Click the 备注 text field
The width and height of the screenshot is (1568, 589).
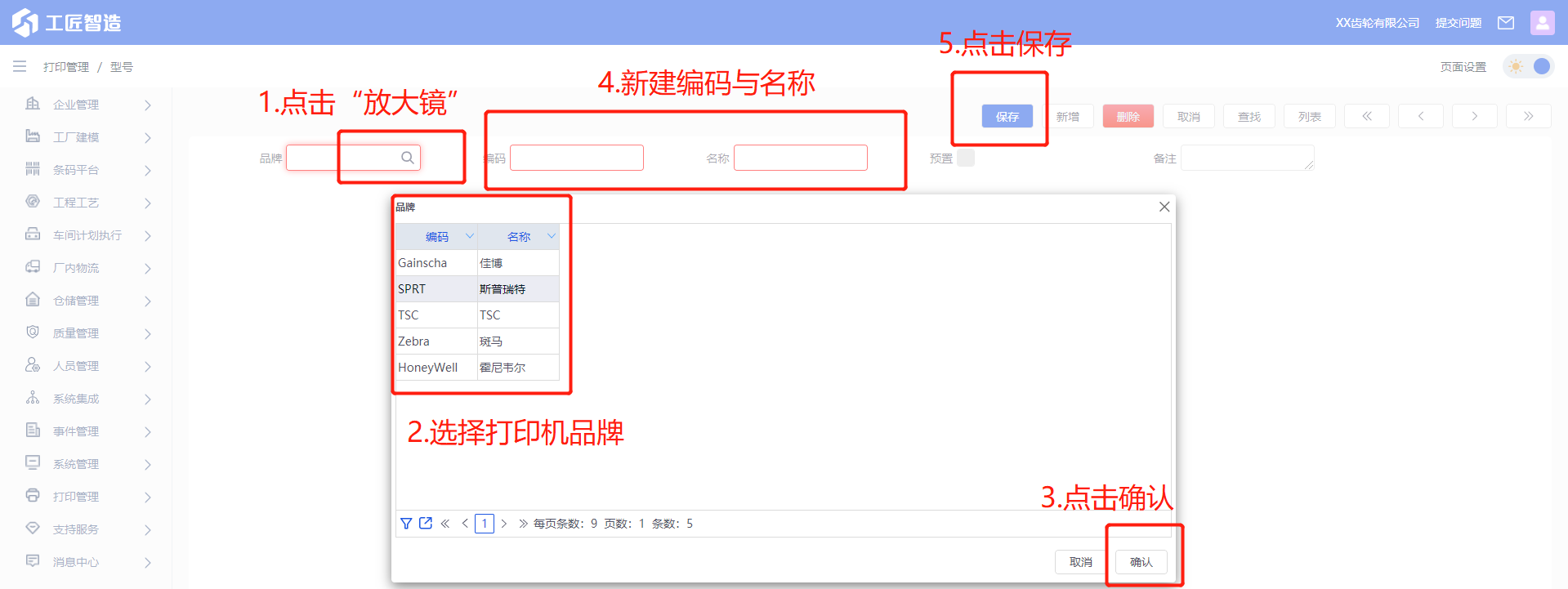point(1247,158)
